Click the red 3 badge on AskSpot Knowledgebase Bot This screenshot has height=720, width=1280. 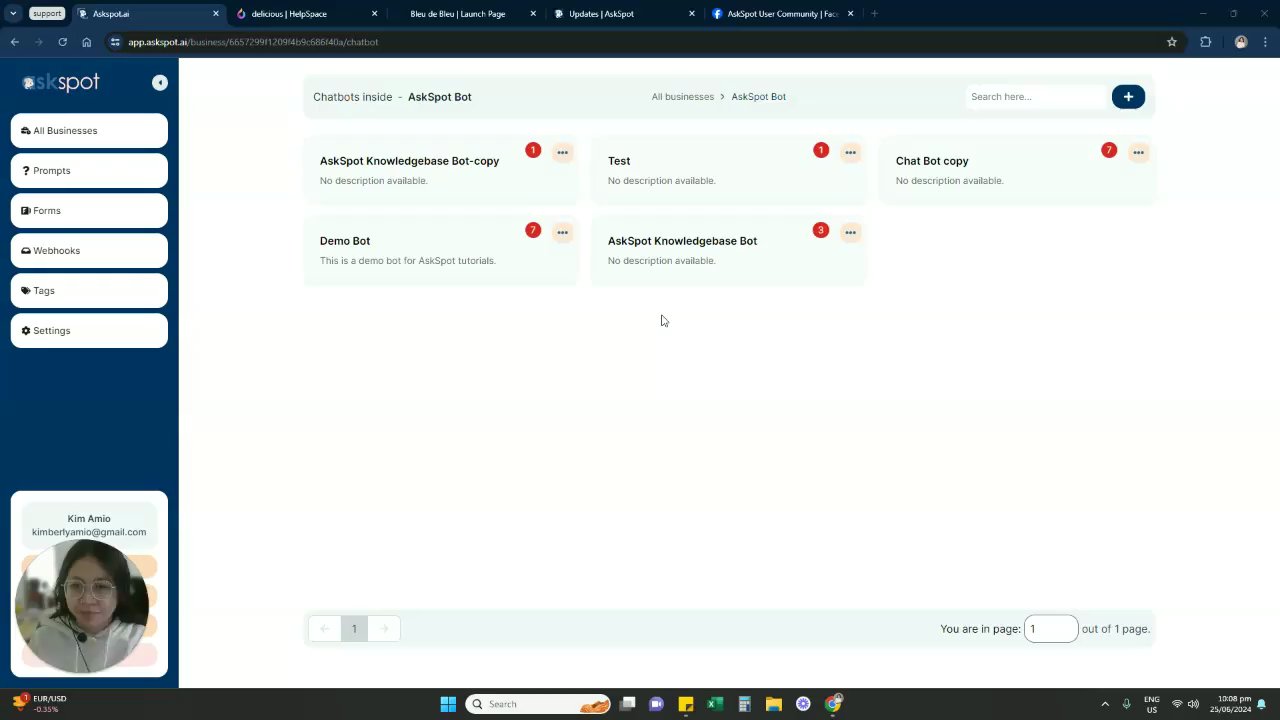click(821, 230)
